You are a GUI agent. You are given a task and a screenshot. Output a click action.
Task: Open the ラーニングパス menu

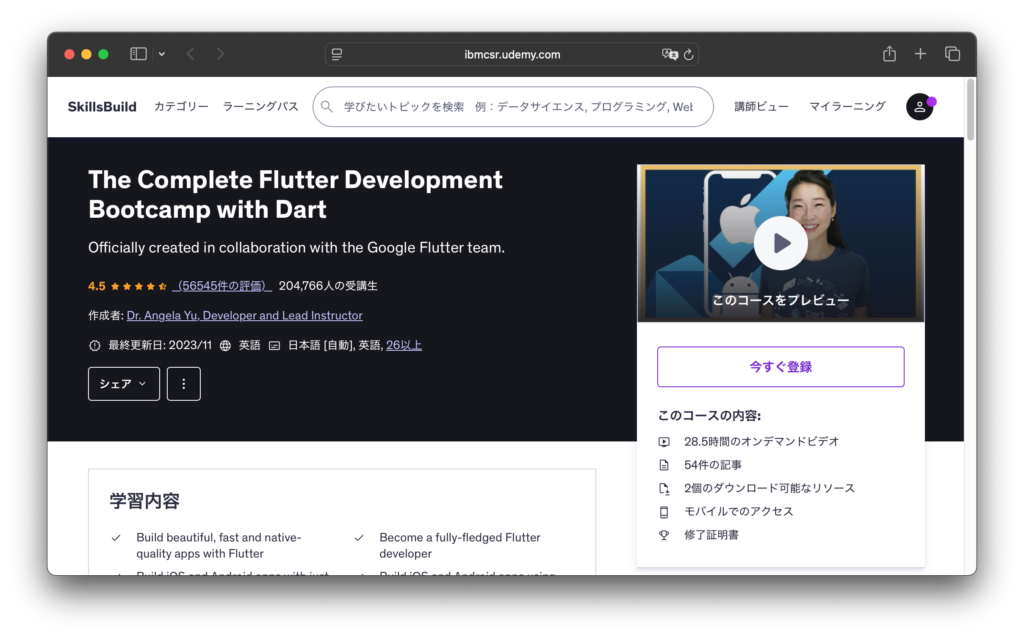click(261, 106)
